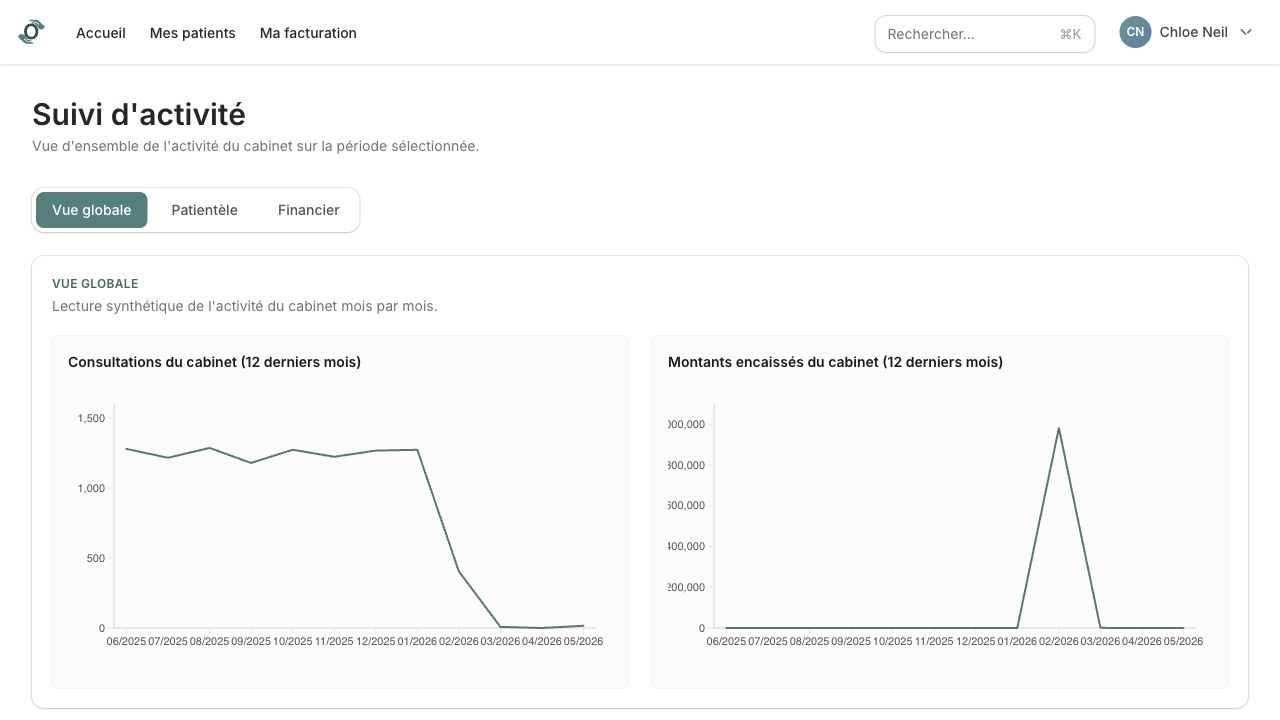Image resolution: width=1280 pixels, height=720 pixels.
Task: Click the Suivi d'activité heading
Action: point(139,114)
